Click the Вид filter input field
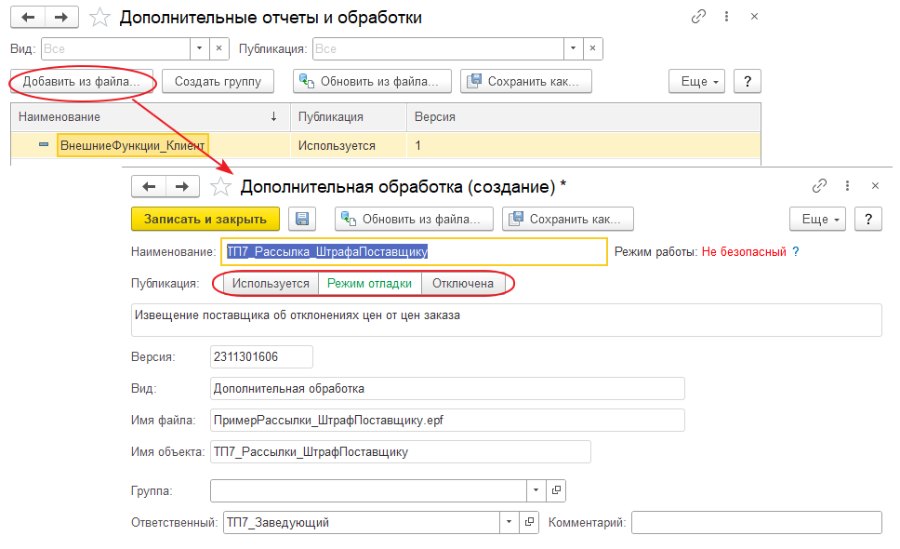The width and height of the screenshot is (900, 549). (116, 49)
